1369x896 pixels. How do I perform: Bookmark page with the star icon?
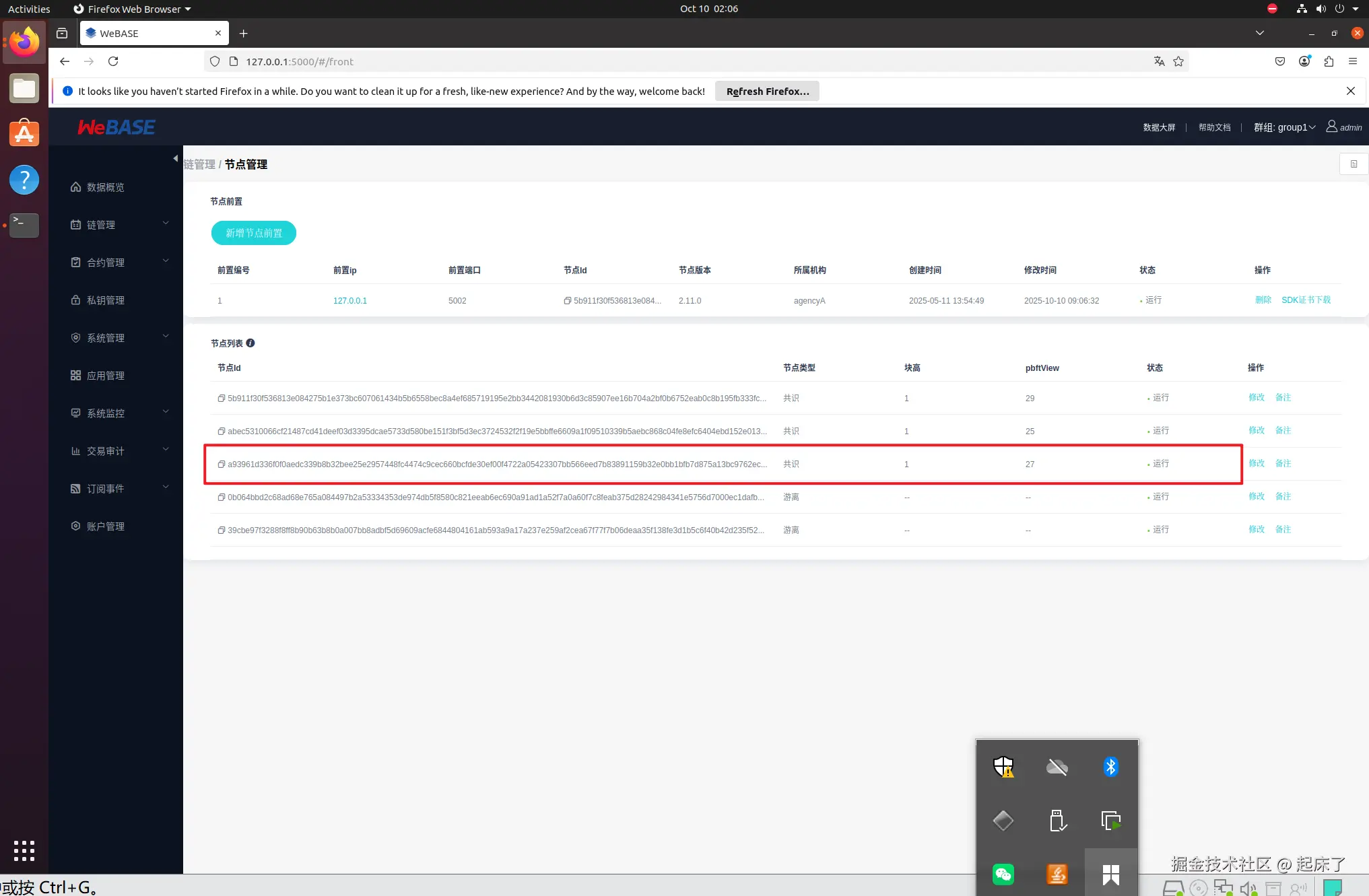(x=1178, y=61)
